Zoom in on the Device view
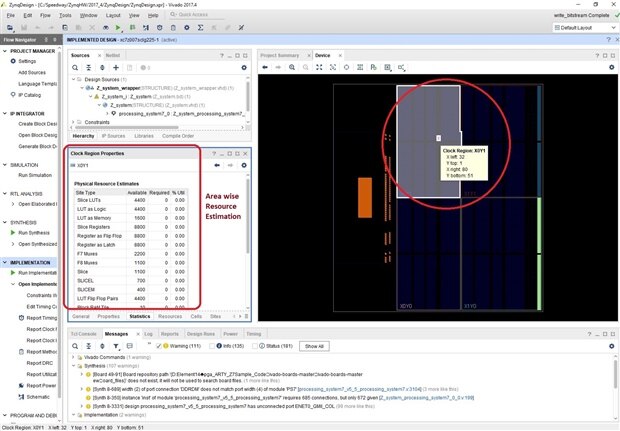 pyautogui.click(x=290, y=67)
